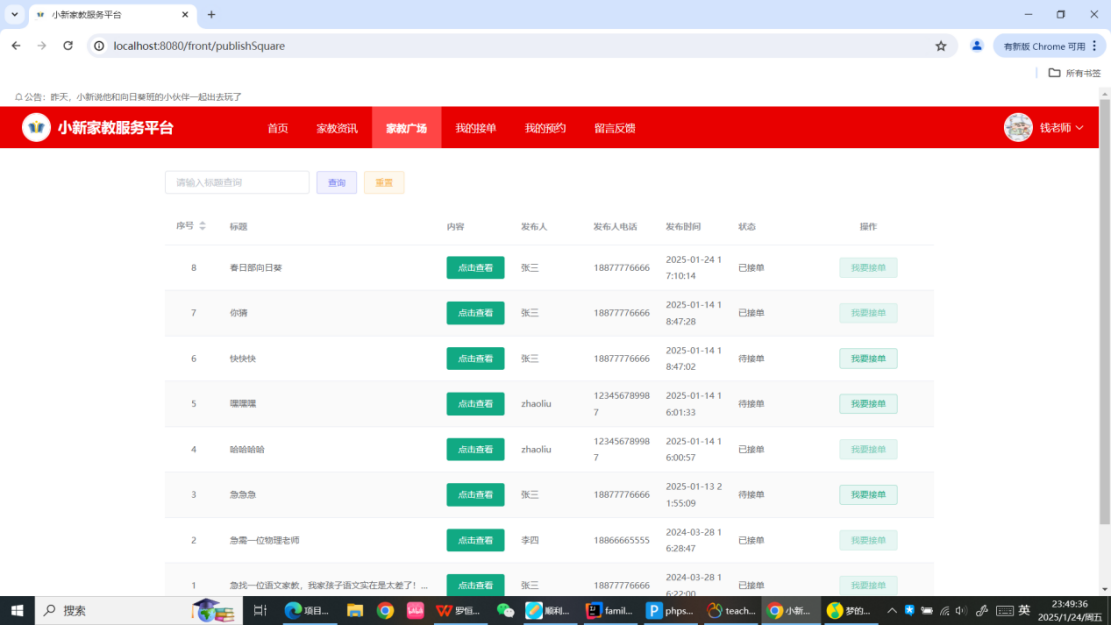Open the tab search dropdown arrow

[14, 14]
